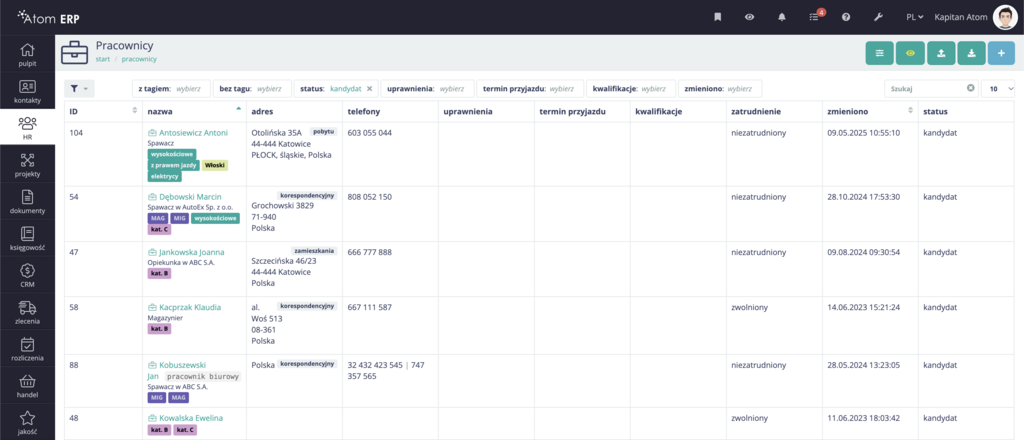This screenshot has width=1024, height=440.
Task: Sort by zmieniono column
Action: click(x=870, y=112)
